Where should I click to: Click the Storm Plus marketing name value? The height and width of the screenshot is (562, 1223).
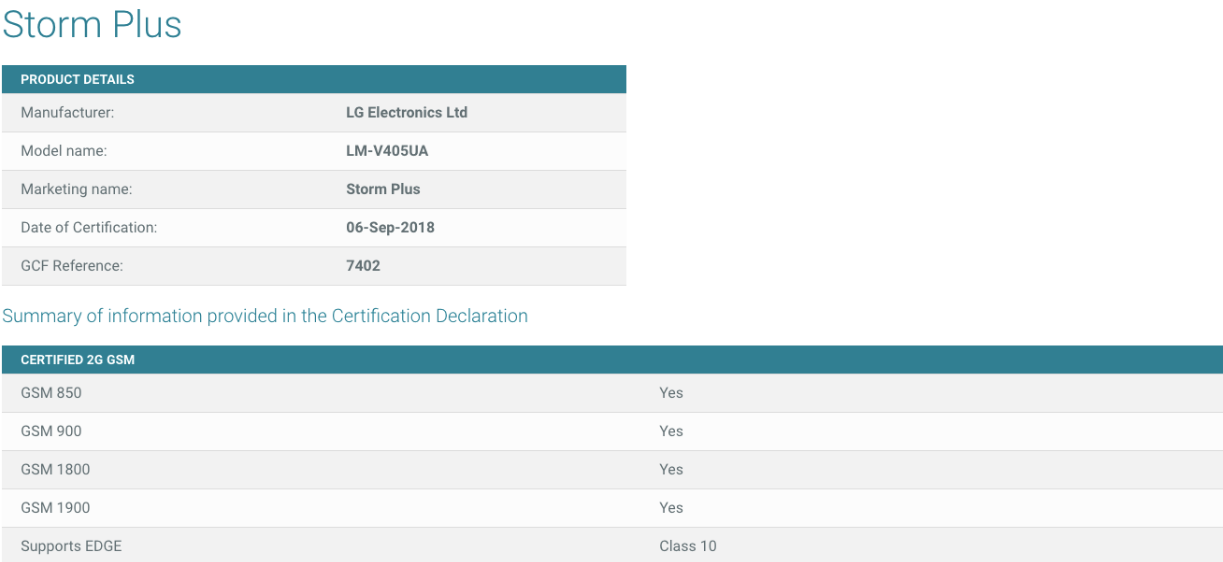(x=383, y=189)
